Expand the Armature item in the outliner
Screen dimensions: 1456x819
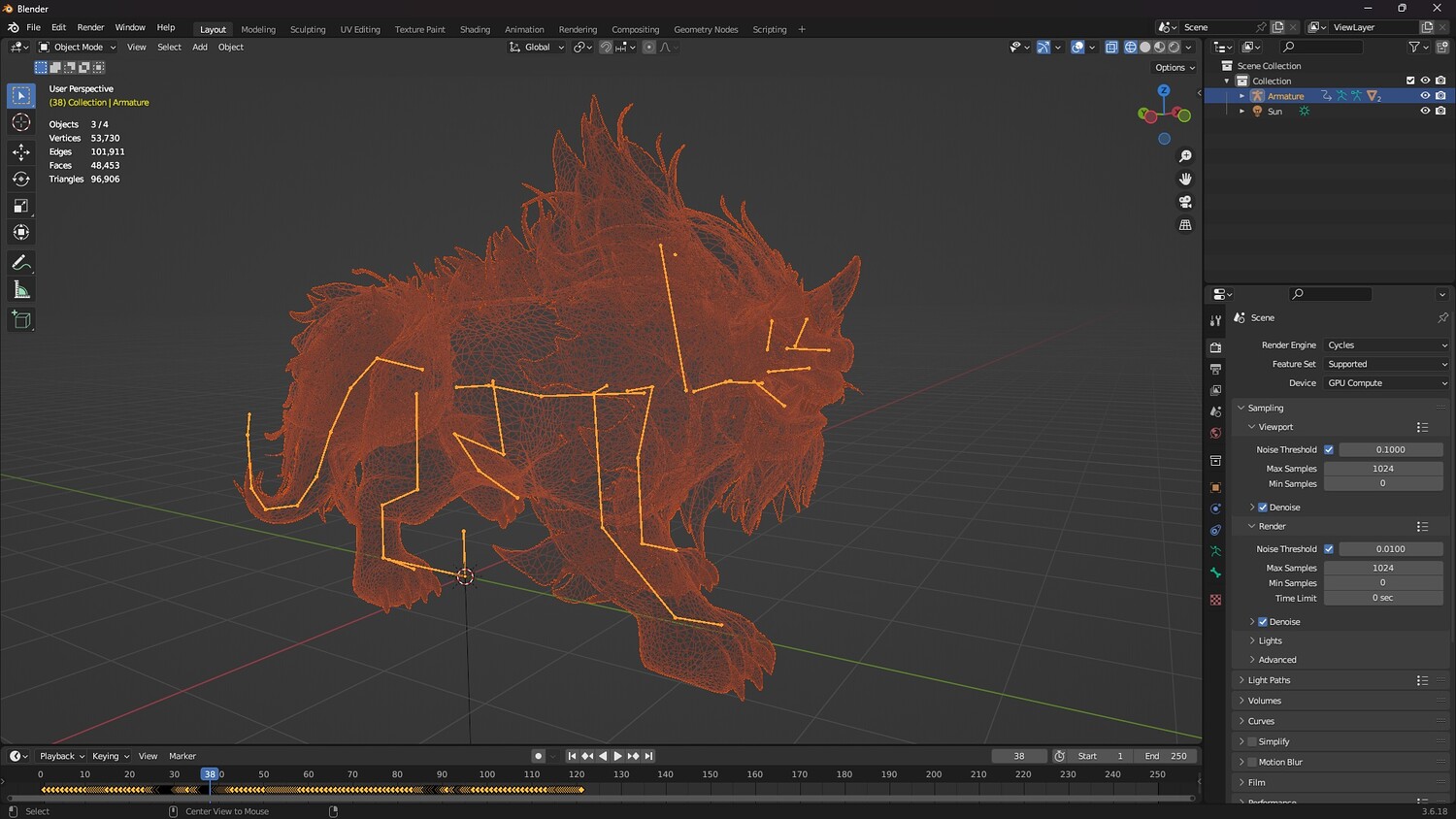[x=1241, y=96]
